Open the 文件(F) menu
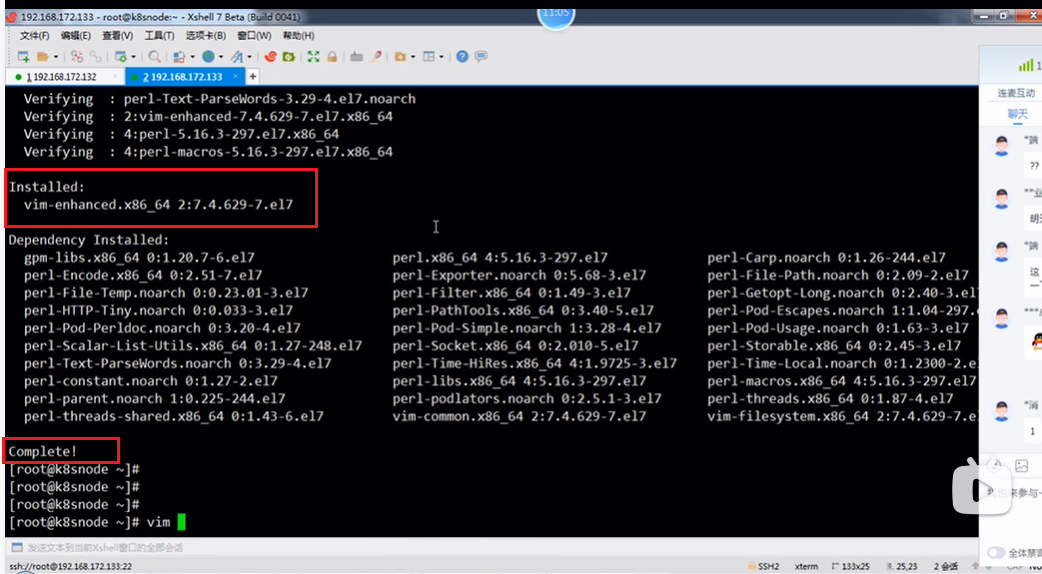 pyautogui.click(x=35, y=35)
